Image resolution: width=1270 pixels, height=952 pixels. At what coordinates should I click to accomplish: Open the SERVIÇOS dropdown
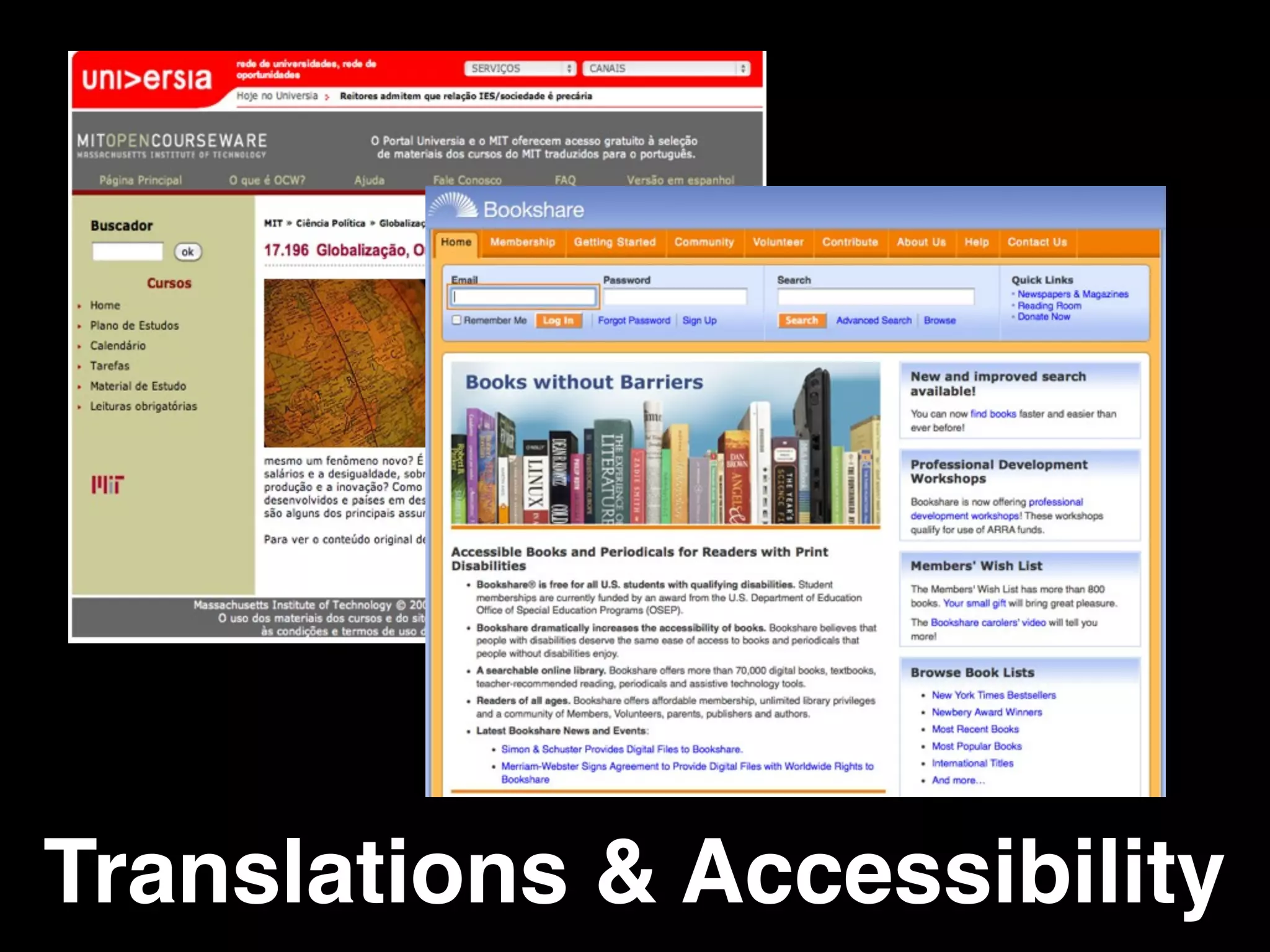520,68
